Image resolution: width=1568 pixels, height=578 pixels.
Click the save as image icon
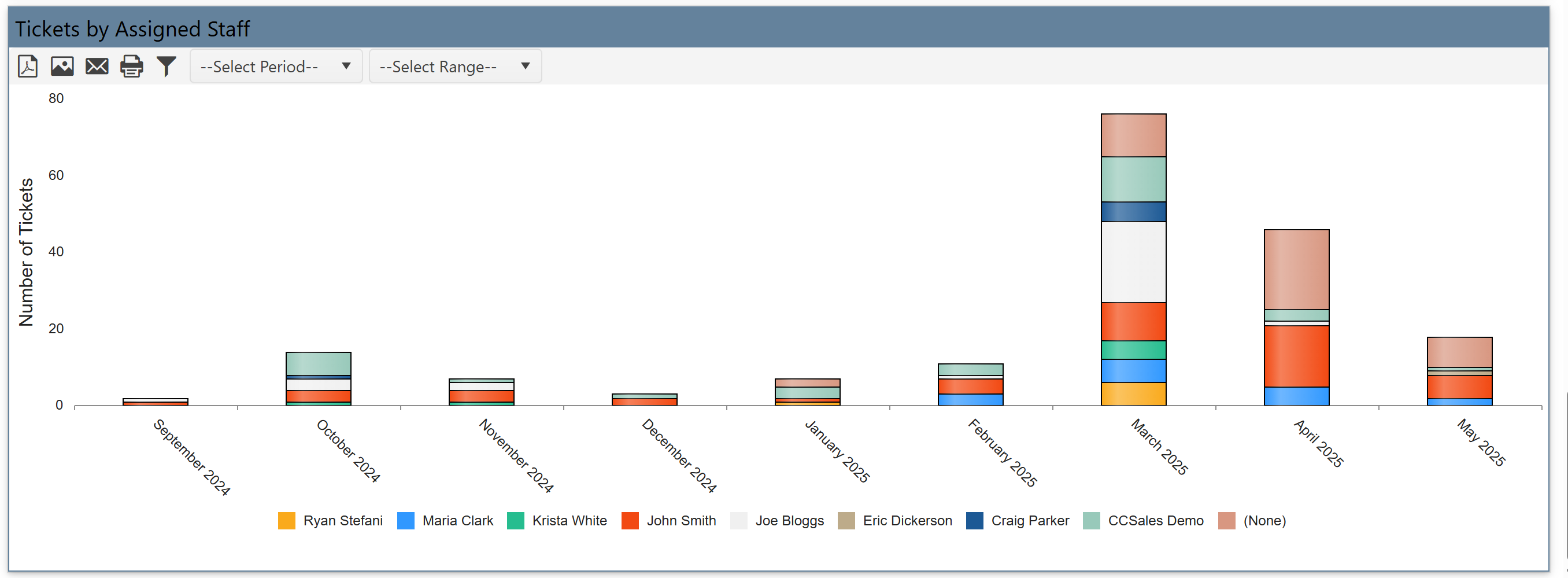click(62, 66)
